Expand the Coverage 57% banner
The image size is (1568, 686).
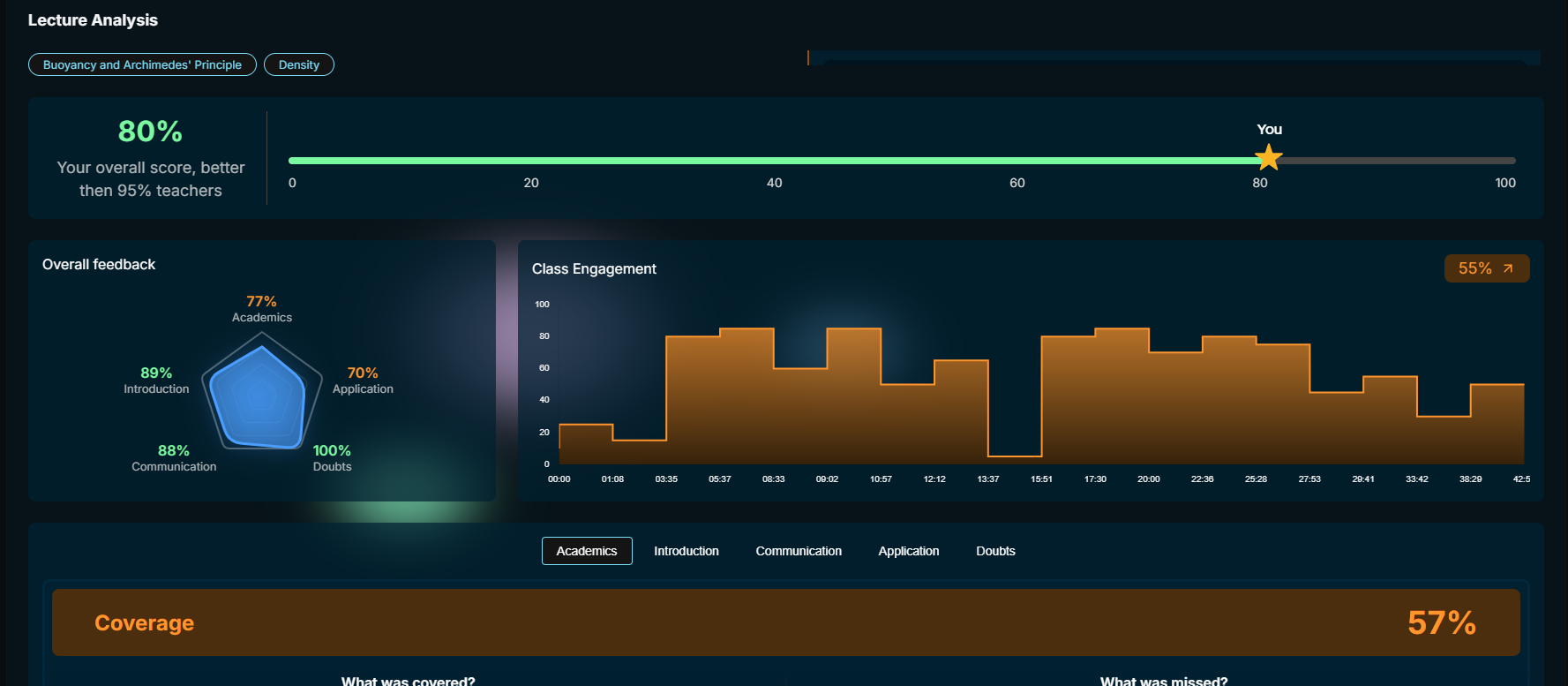tap(785, 622)
